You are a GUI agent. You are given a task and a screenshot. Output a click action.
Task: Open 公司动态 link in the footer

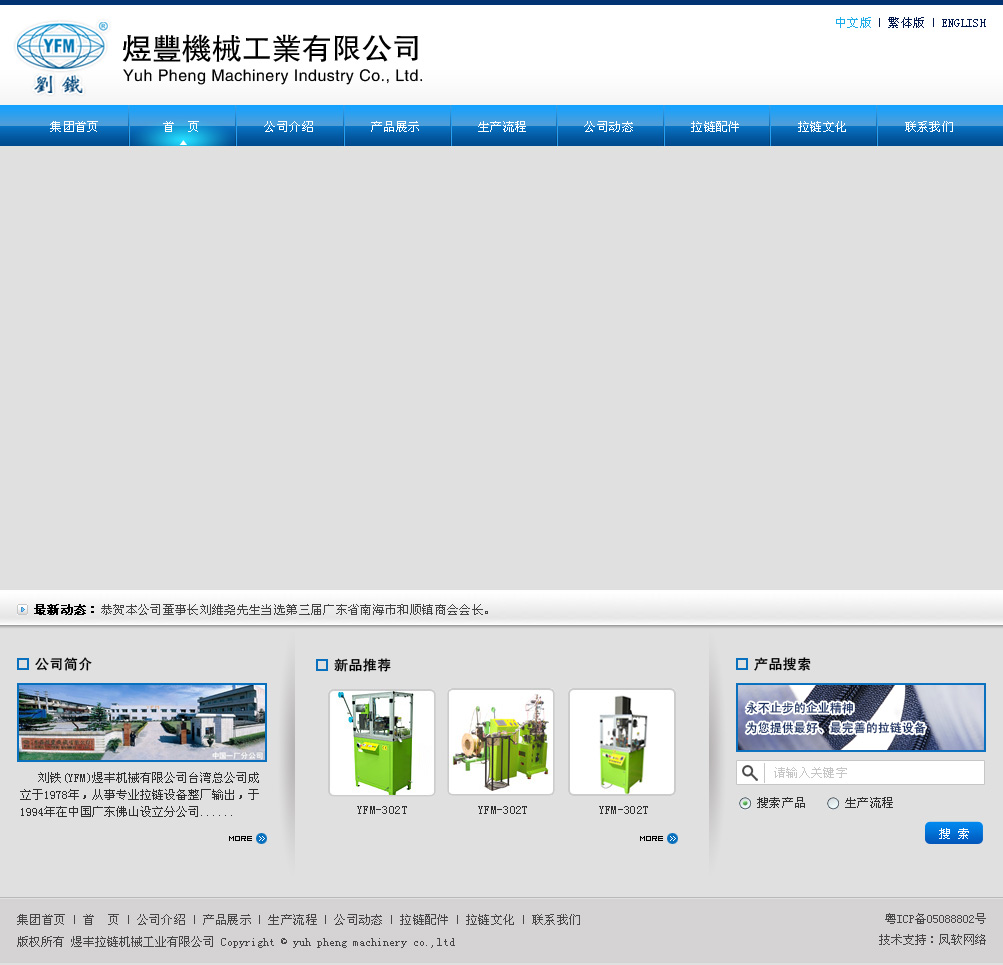(358, 919)
